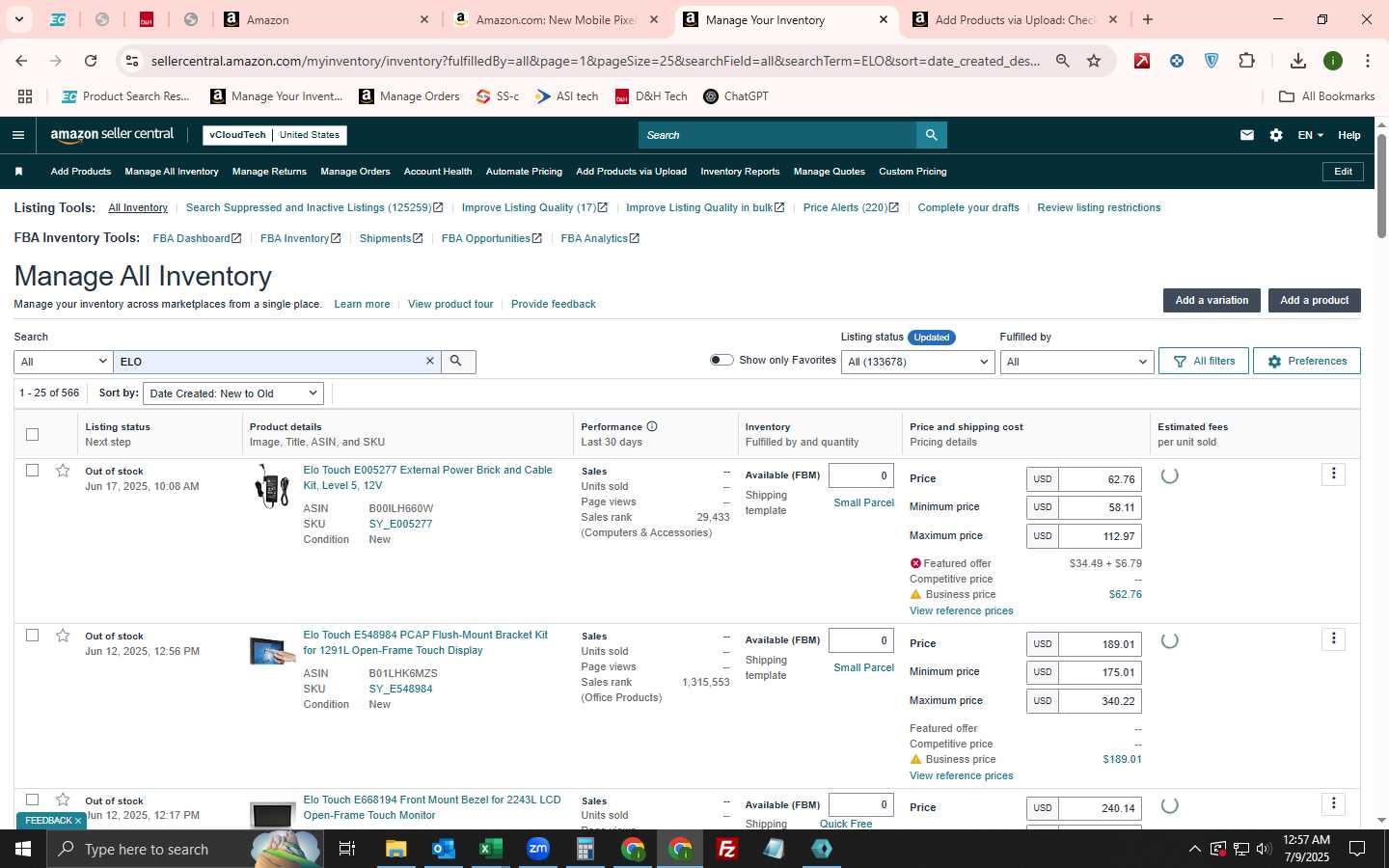Viewport: 1389px width, 868px height.
Task: Reload the page in Chrome
Action: tap(91, 61)
